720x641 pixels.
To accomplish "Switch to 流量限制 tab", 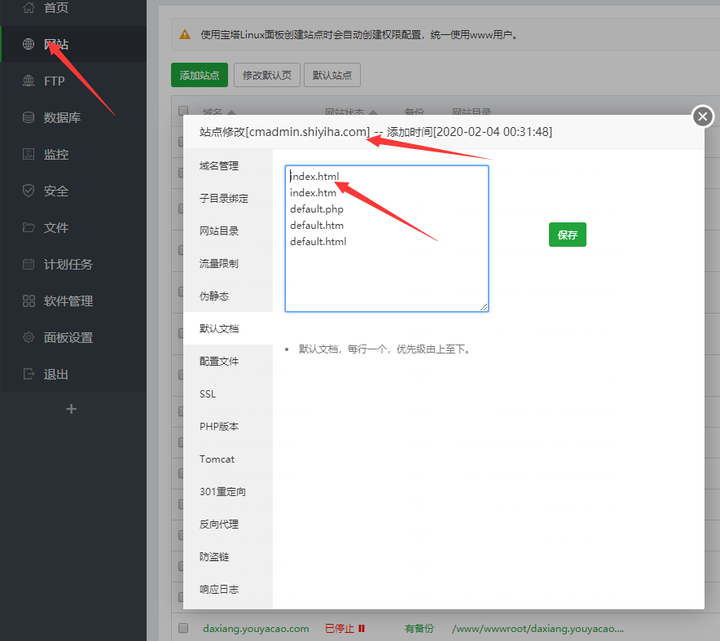I will [228, 264].
